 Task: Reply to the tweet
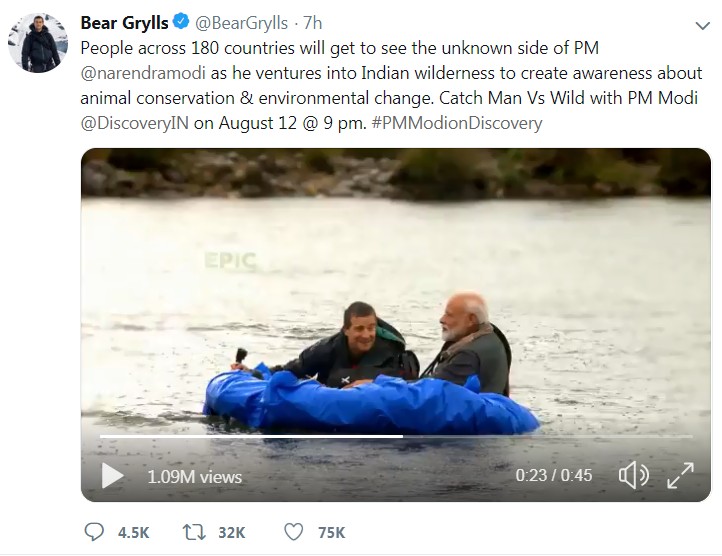pos(95,532)
